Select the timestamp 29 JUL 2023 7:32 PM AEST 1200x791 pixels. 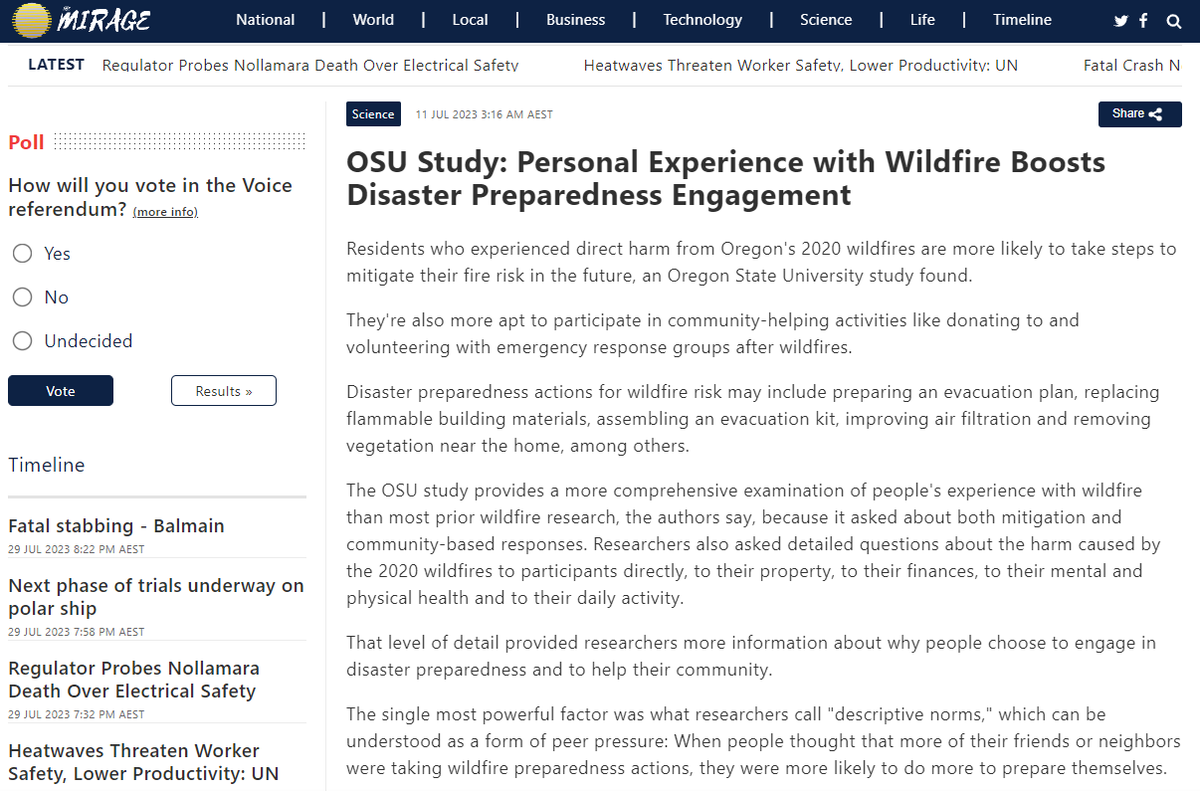(x=76, y=714)
